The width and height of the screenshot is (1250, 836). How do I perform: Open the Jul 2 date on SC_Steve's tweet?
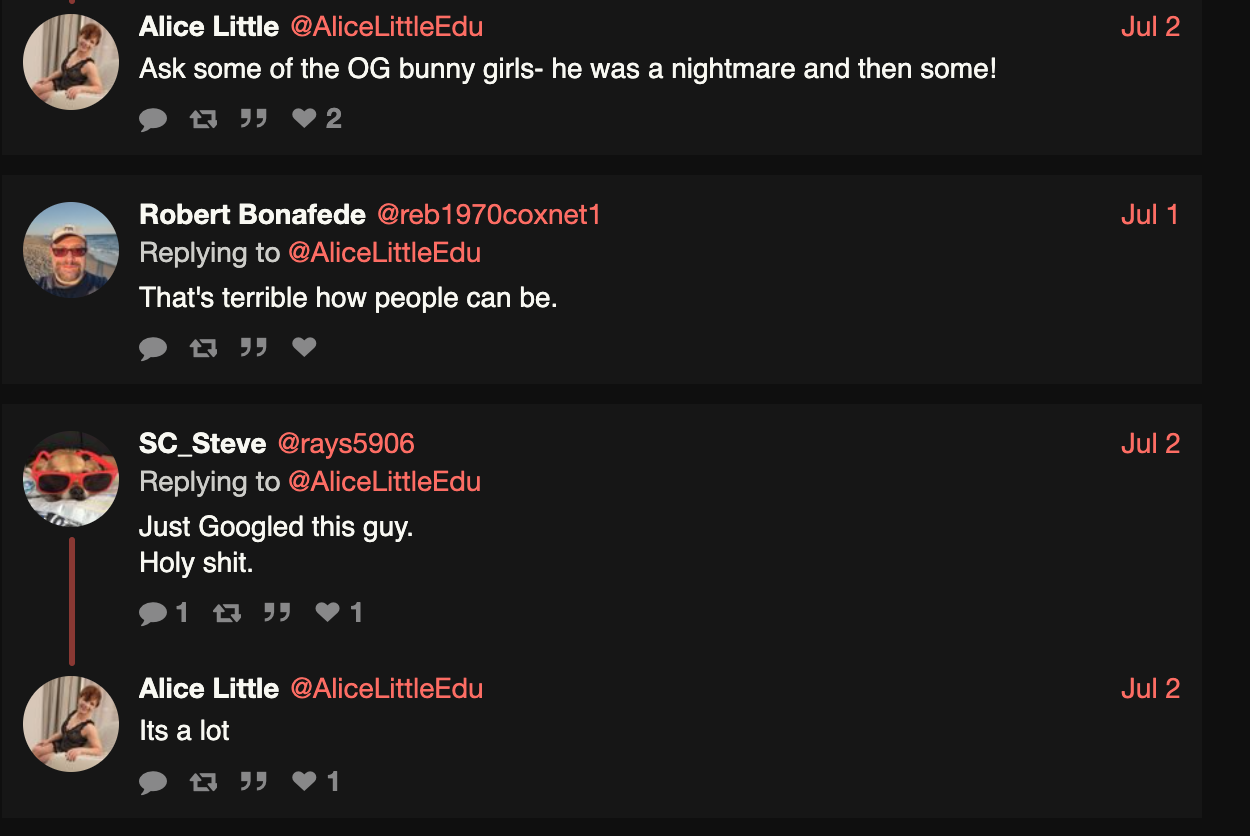tap(1150, 443)
